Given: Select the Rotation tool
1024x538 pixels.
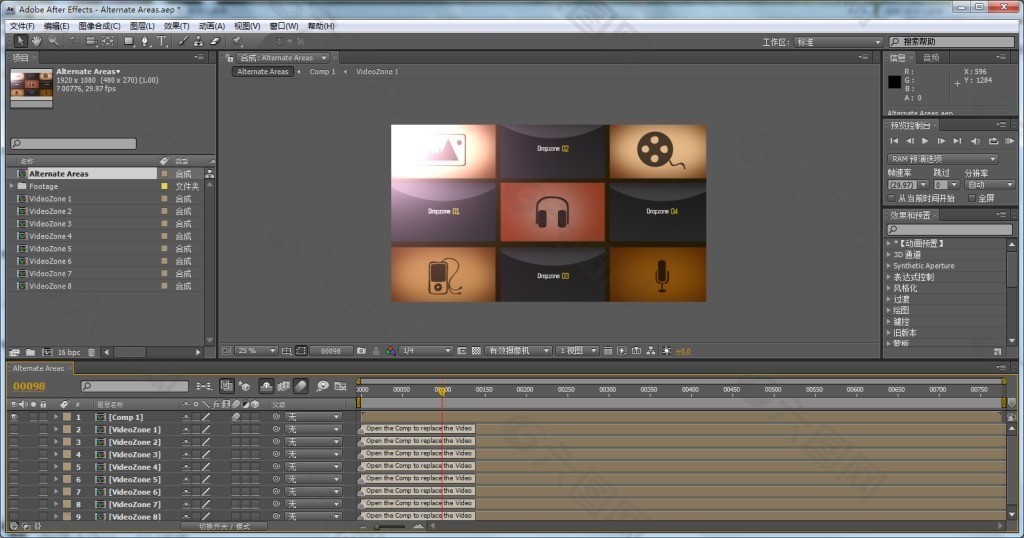Looking at the screenshot, I should pos(74,41).
